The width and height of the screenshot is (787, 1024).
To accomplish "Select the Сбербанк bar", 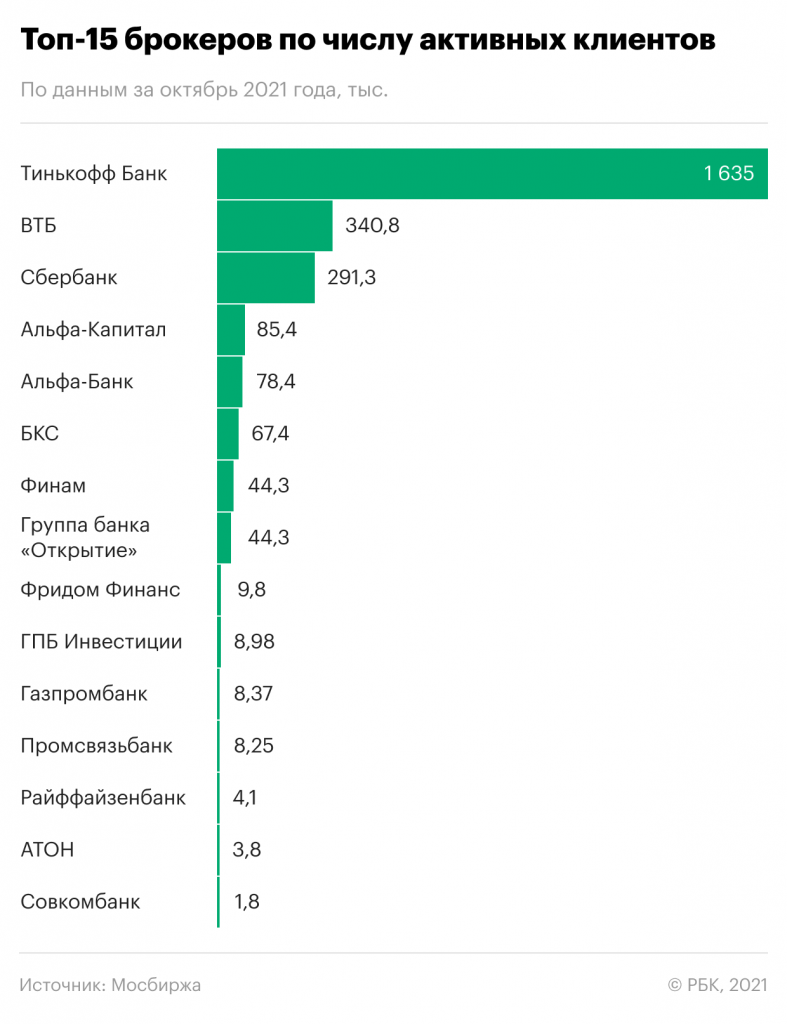I will 266,278.
